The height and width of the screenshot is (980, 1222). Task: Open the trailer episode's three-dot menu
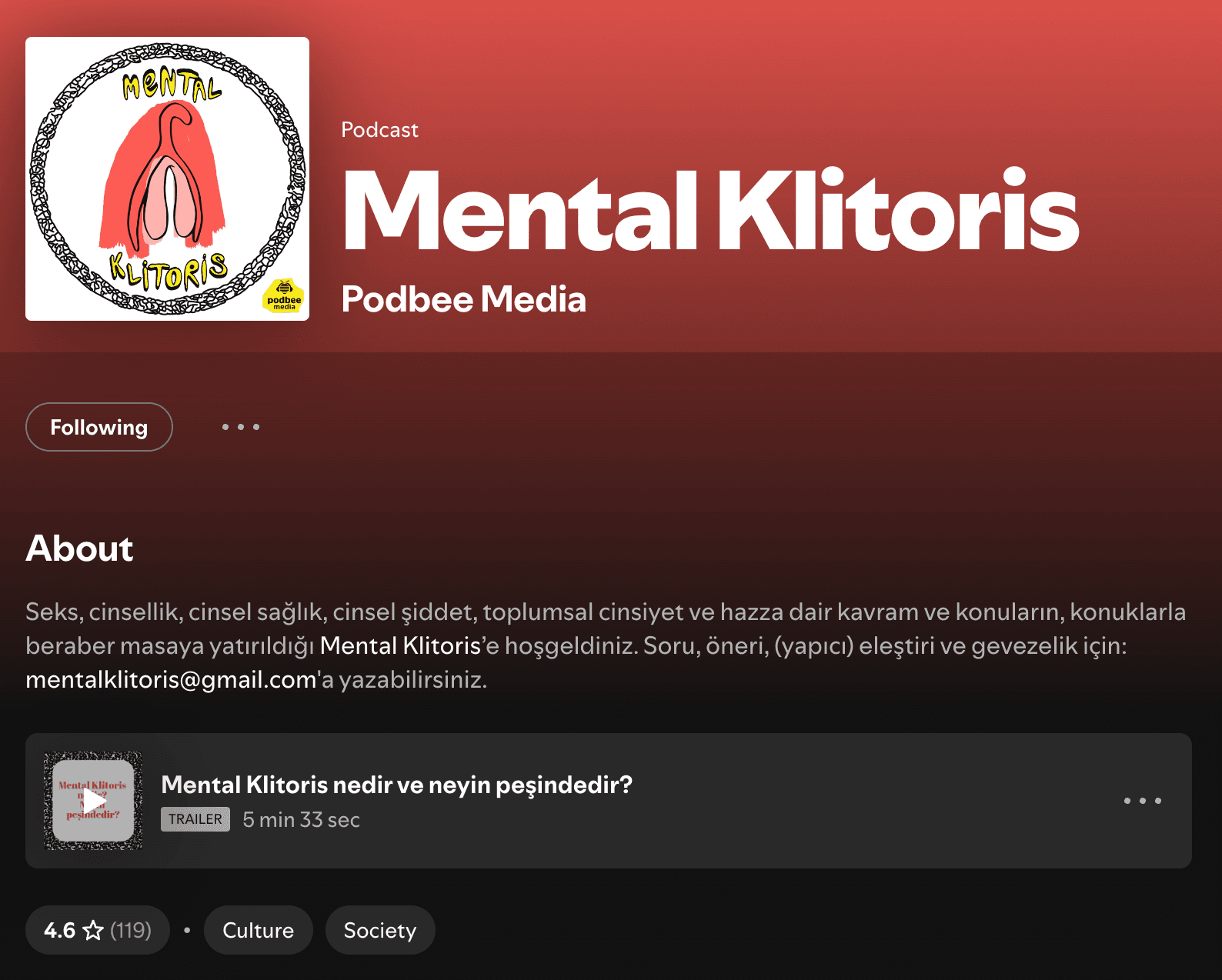point(1142,801)
